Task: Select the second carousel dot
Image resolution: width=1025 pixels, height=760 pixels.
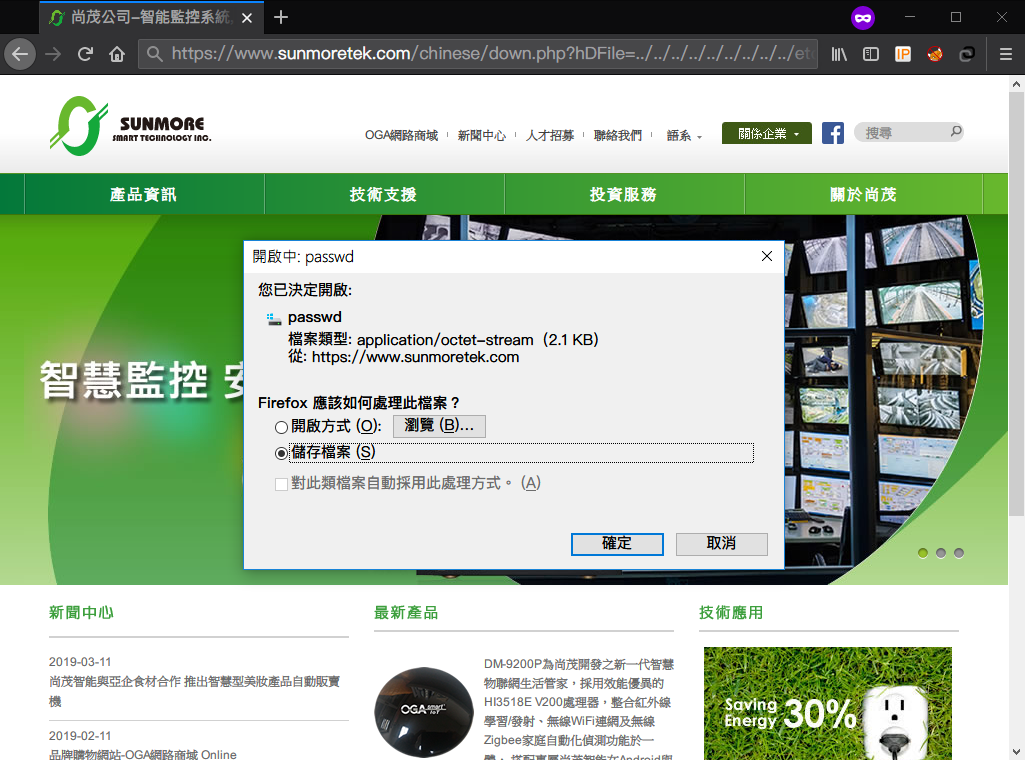Action: pos(941,553)
